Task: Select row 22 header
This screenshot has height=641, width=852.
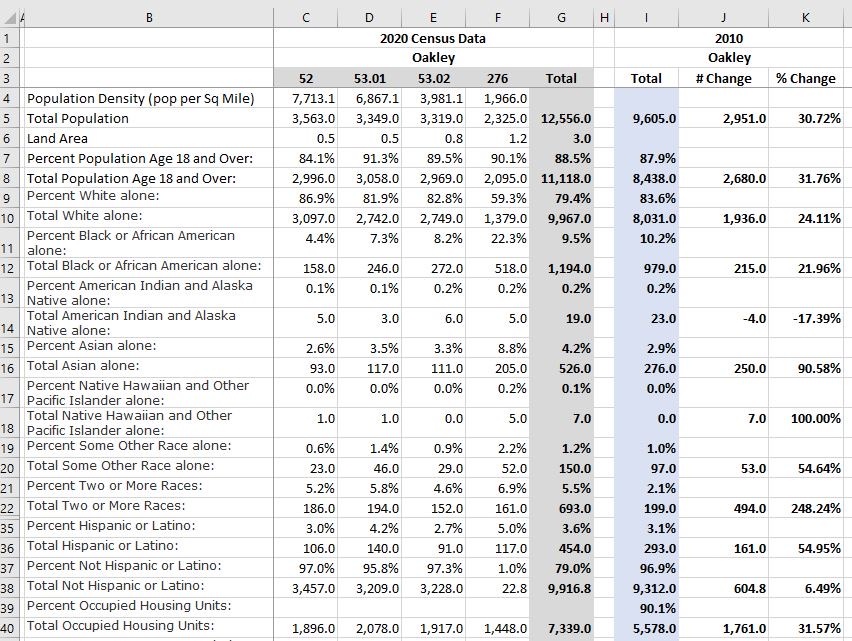Action: (8, 508)
